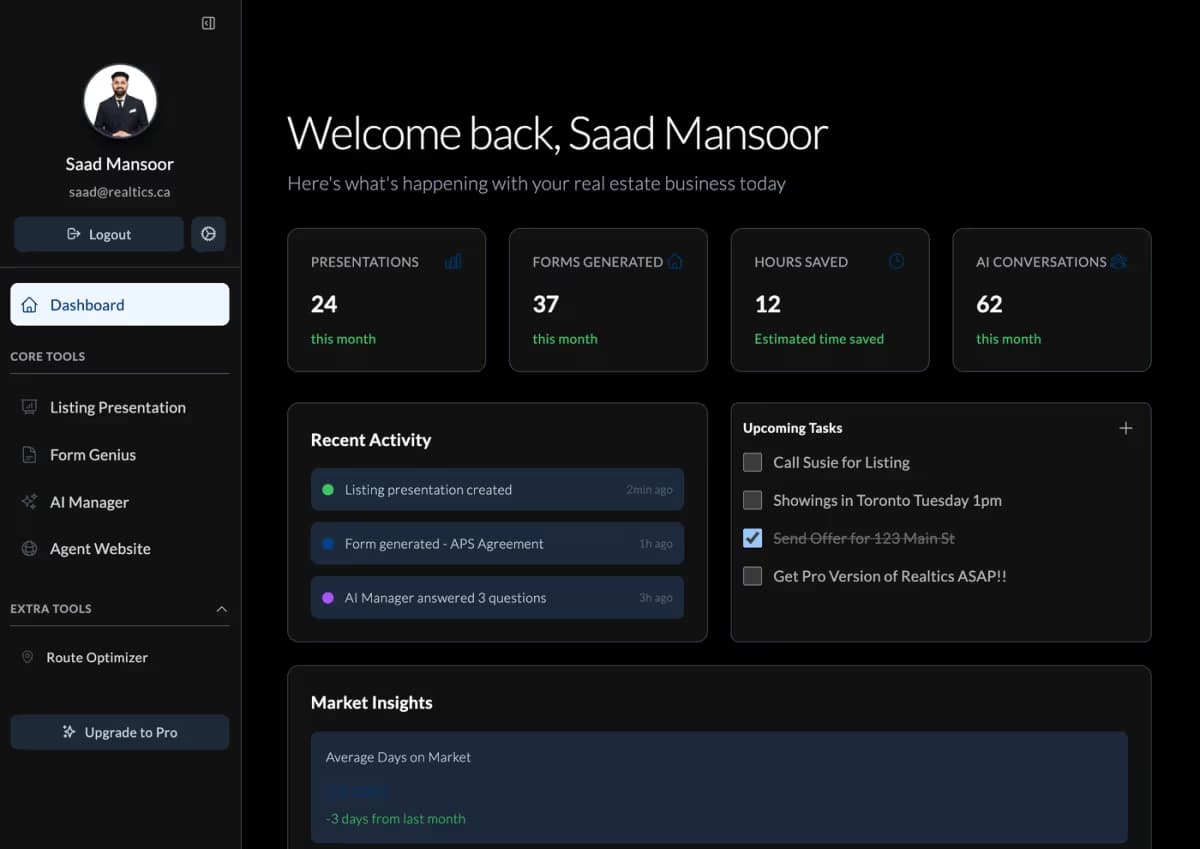Mark Get Pro Version of Realtics done

coord(752,576)
